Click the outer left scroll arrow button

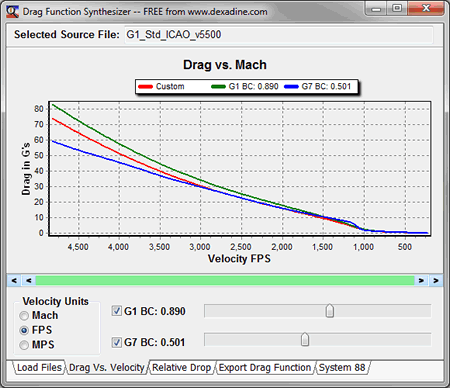[14, 280]
